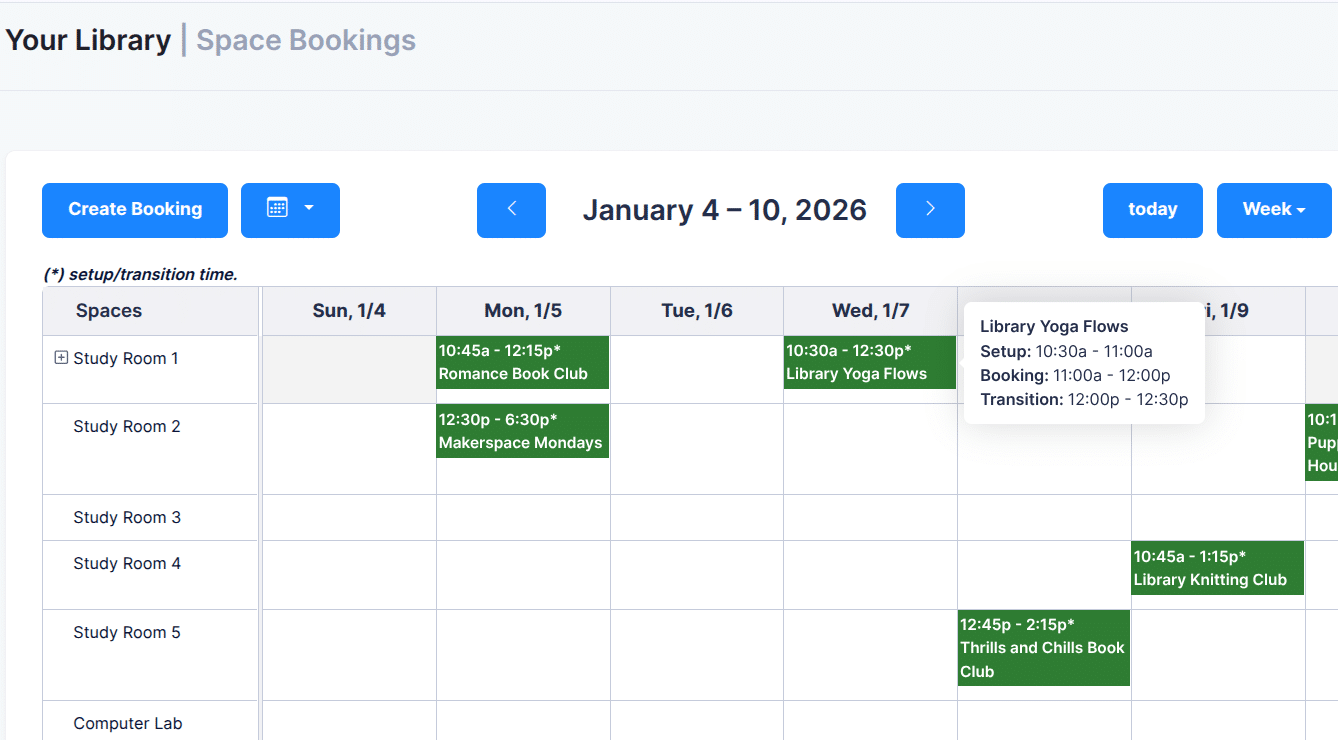Viewport: 1338px width, 740px height.
Task: Click the Your Library title link
Action: point(88,41)
